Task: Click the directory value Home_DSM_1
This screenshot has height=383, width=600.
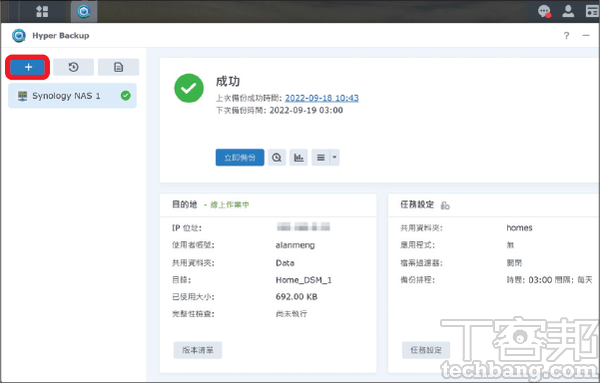Action: click(303, 280)
